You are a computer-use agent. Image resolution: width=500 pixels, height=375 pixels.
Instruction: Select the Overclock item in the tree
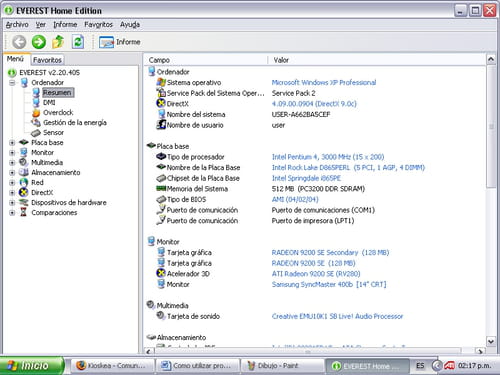(x=58, y=112)
